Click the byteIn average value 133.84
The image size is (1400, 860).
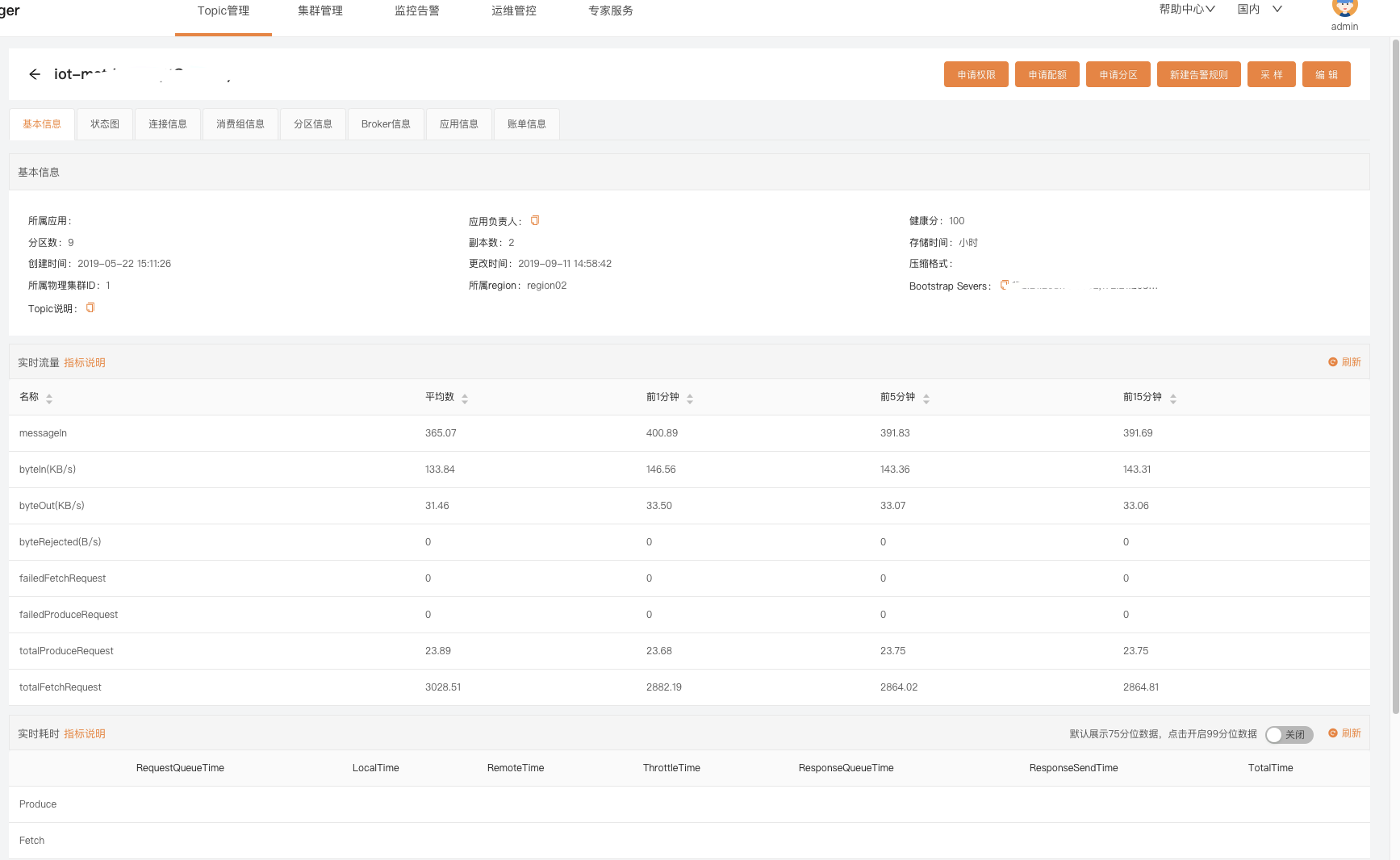click(440, 470)
